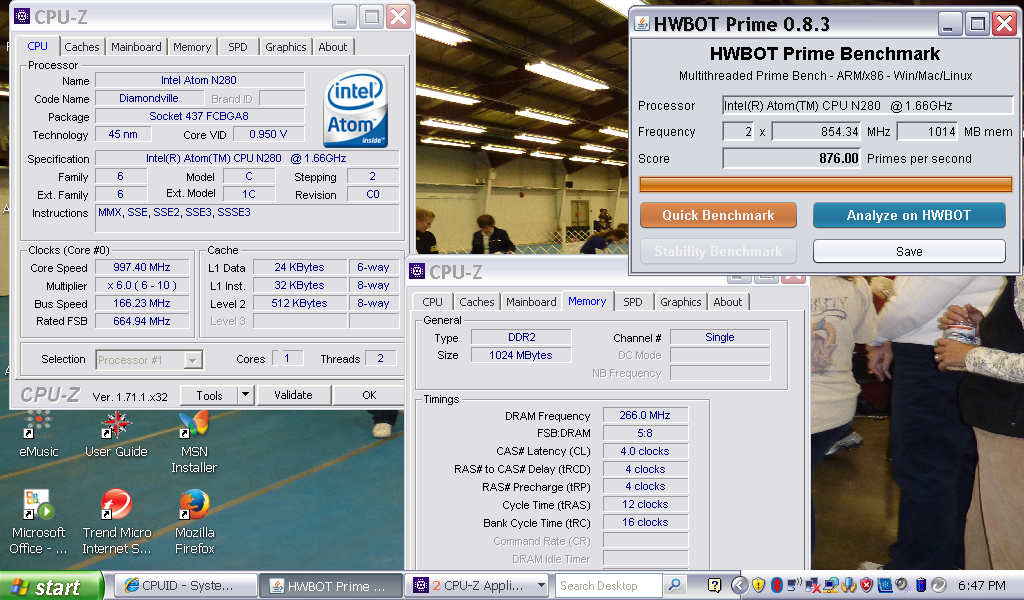
Task: Expand the Tools dropdown arrow in CPU-Z
Action: (245, 395)
